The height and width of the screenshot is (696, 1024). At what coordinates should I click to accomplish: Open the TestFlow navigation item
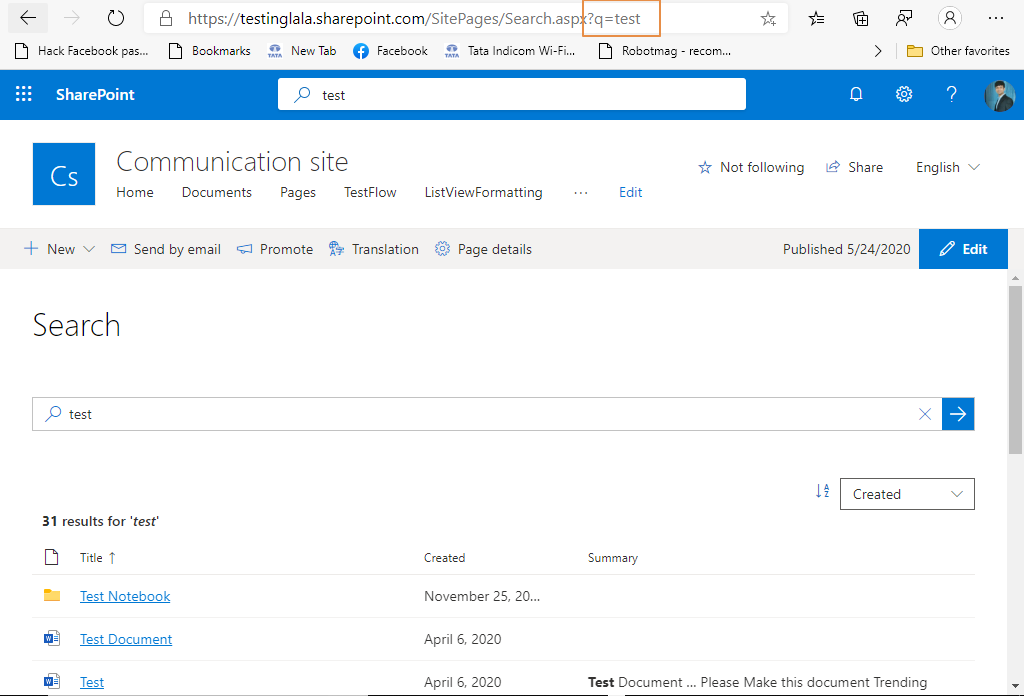click(370, 192)
